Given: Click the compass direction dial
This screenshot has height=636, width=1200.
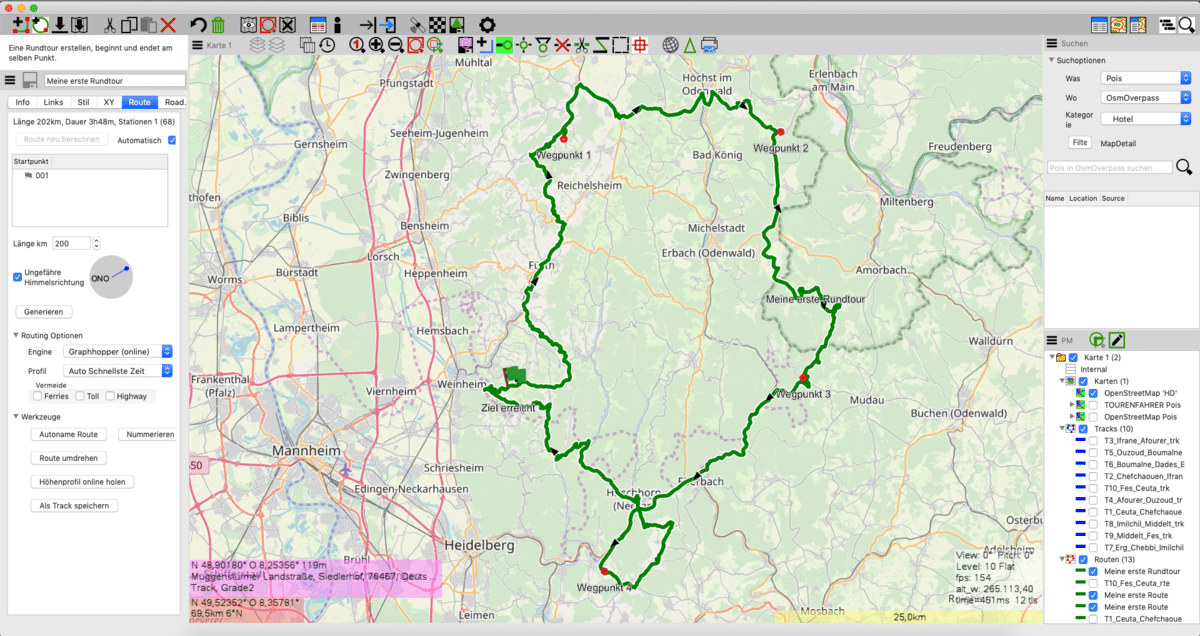Looking at the screenshot, I should point(111,277).
